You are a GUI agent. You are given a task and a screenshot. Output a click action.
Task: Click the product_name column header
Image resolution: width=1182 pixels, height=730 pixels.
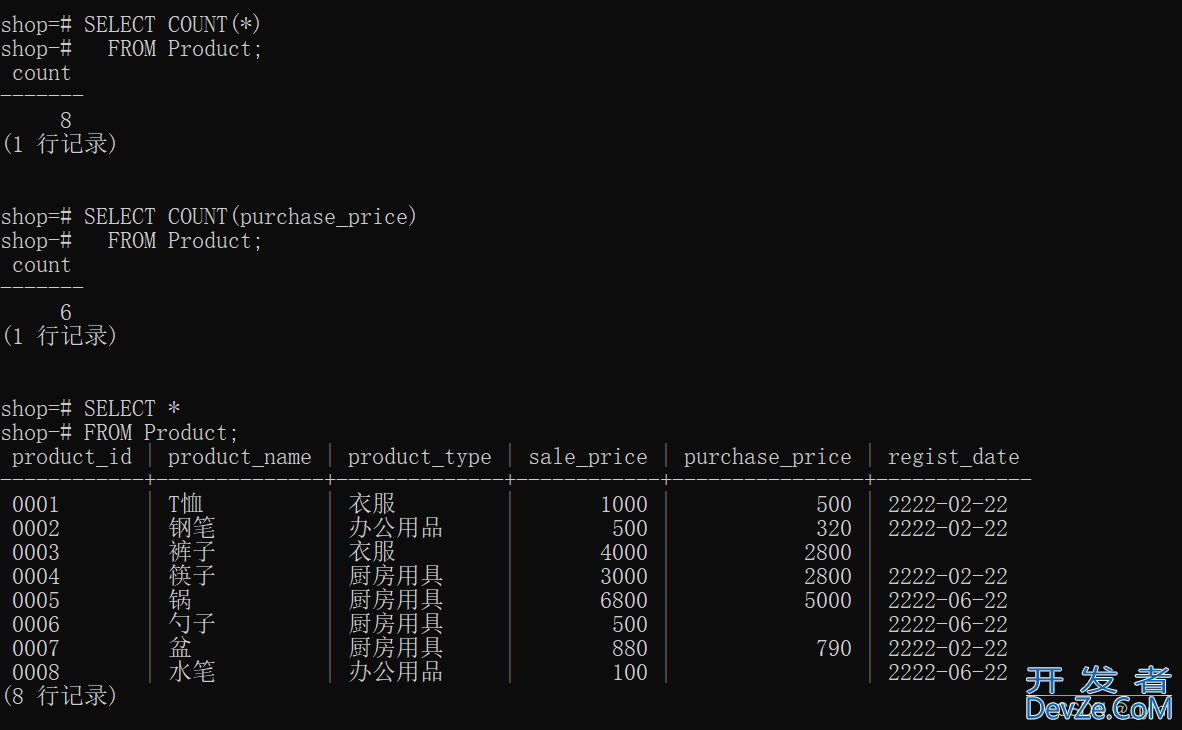pos(239,457)
